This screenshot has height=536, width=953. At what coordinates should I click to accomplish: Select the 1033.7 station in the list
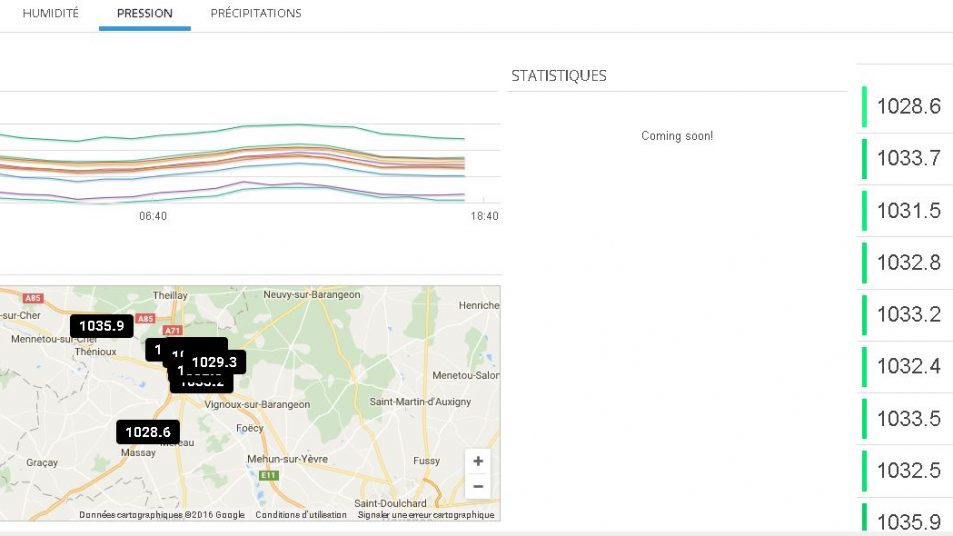(x=908, y=158)
